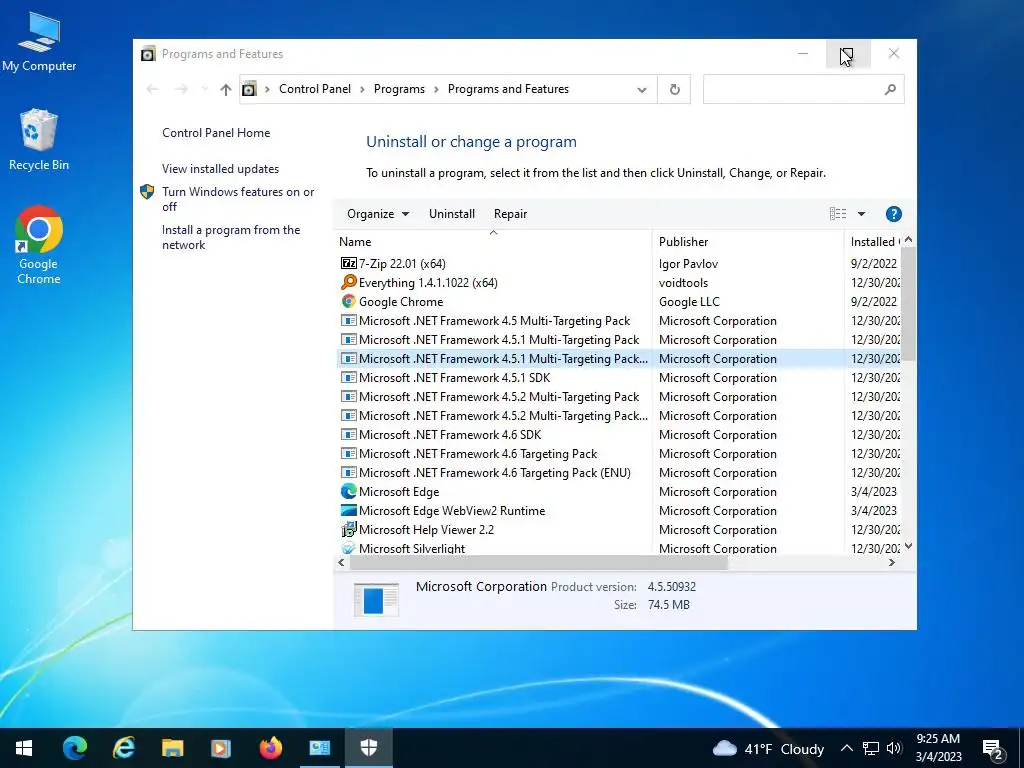Click the Everything 1.4.1.1022 magnifier icon
The image size is (1024, 768).
click(349, 282)
